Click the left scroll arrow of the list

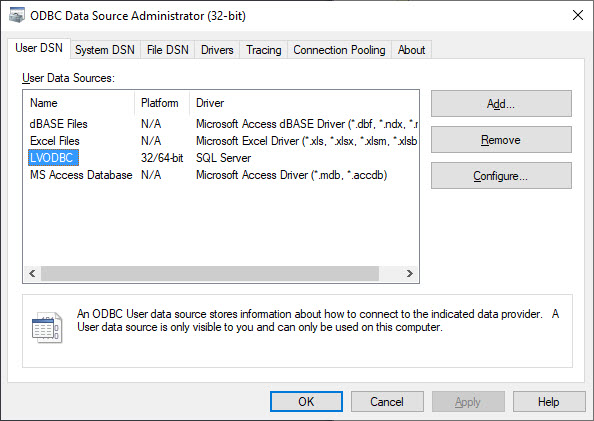32,273
